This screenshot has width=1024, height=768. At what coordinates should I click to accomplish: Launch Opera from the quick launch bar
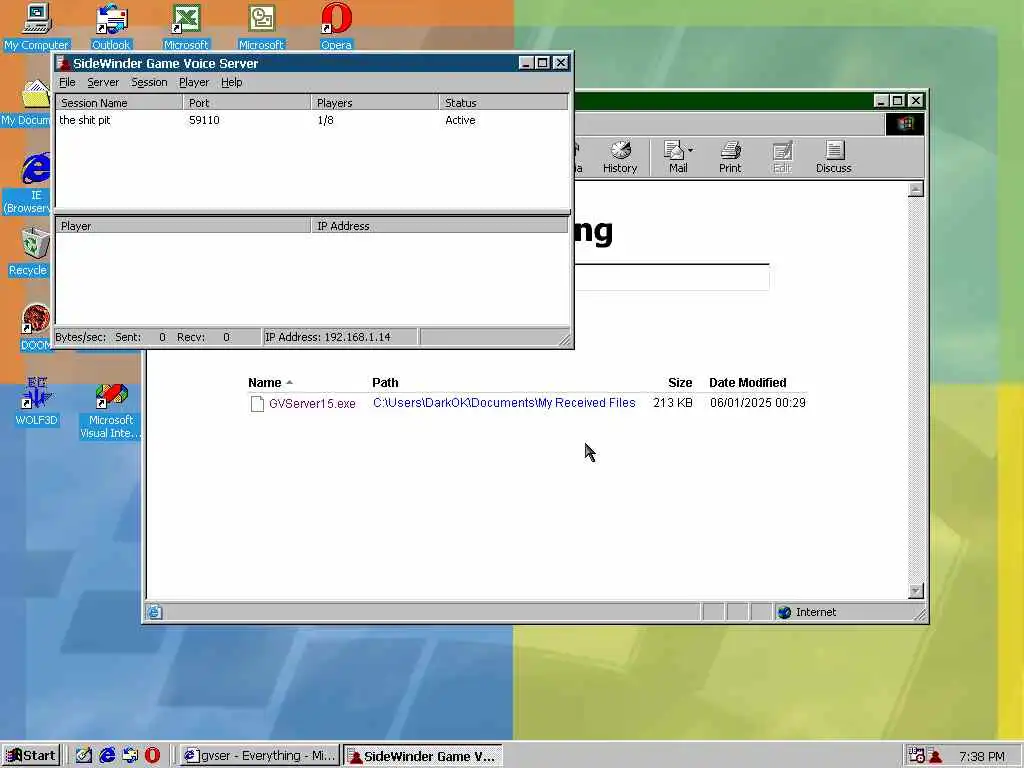point(152,756)
